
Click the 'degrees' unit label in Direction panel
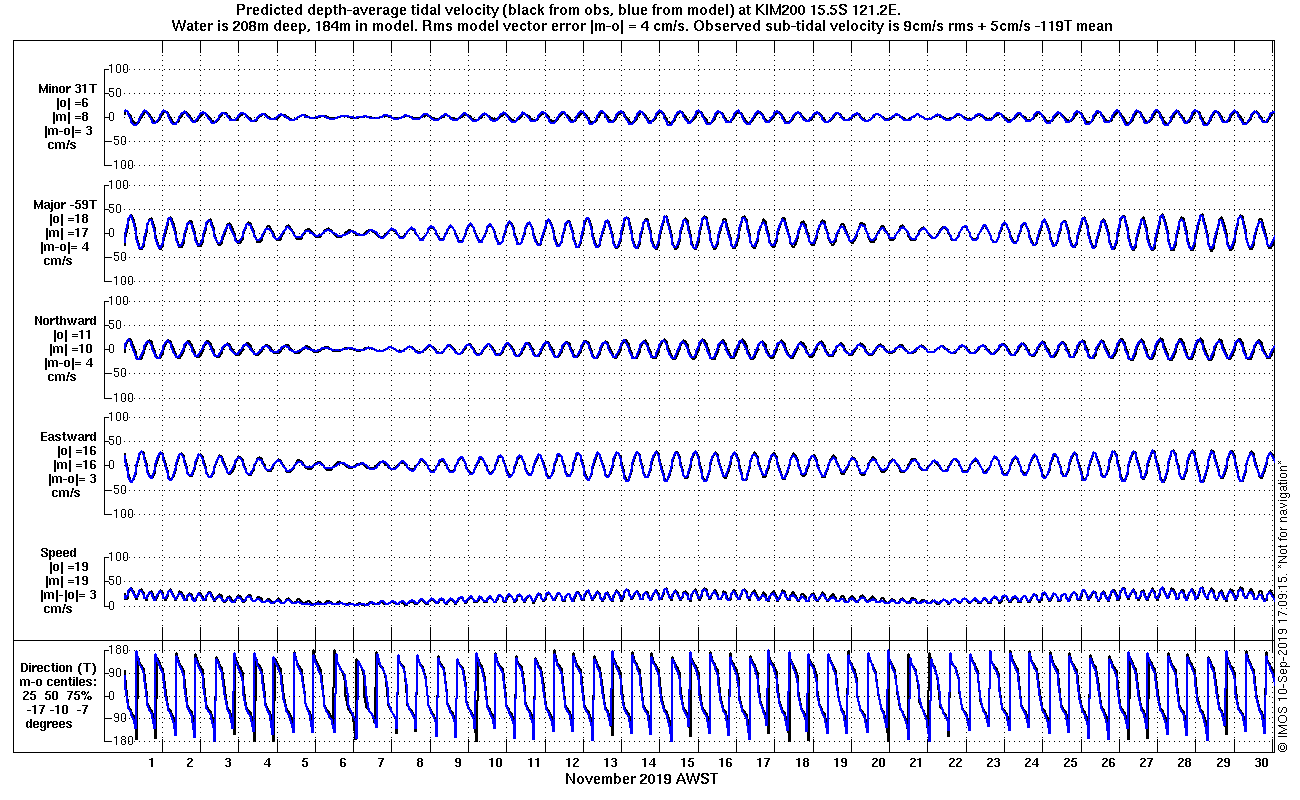(x=49, y=723)
